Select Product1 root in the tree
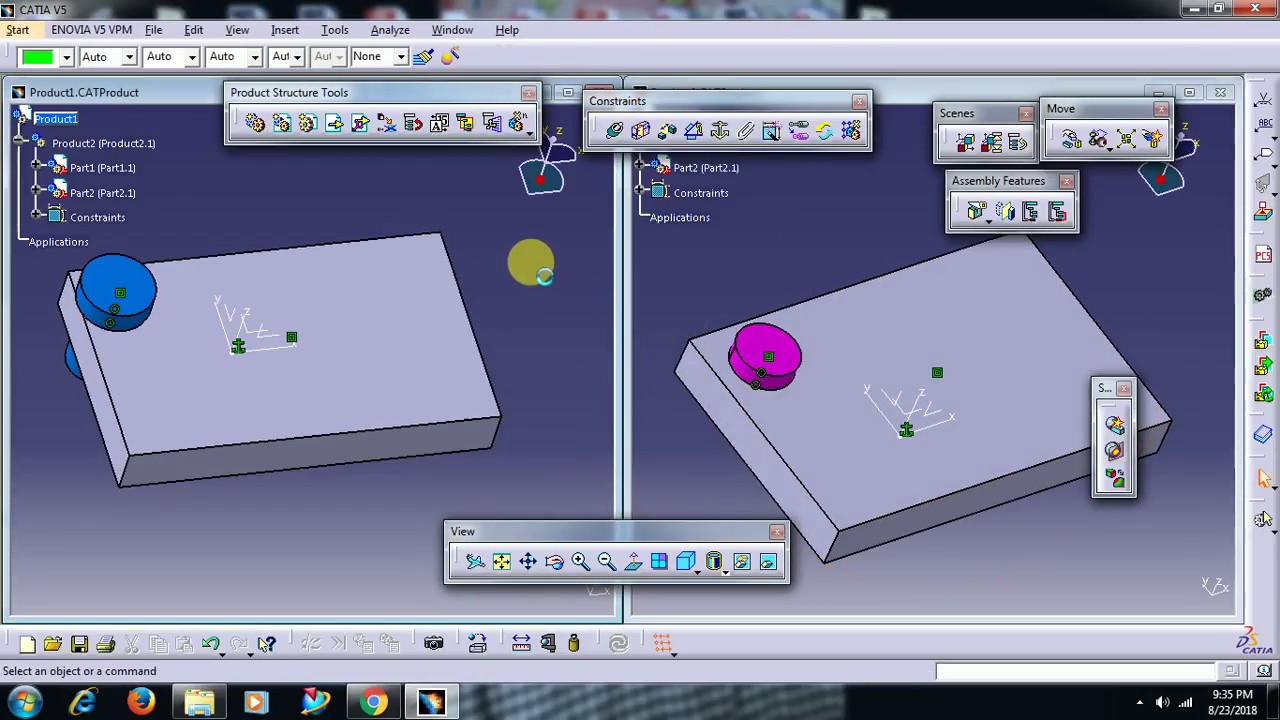Image resolution: width=1280 pixels, height=720 pixels. click(x=56, y=119)
